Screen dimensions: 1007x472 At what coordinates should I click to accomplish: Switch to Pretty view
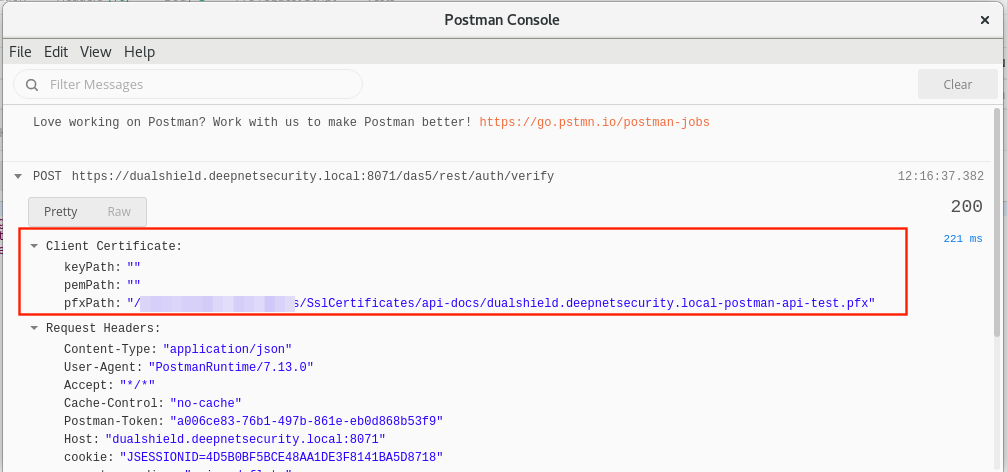pyautogui.click(x=61, y=212)
